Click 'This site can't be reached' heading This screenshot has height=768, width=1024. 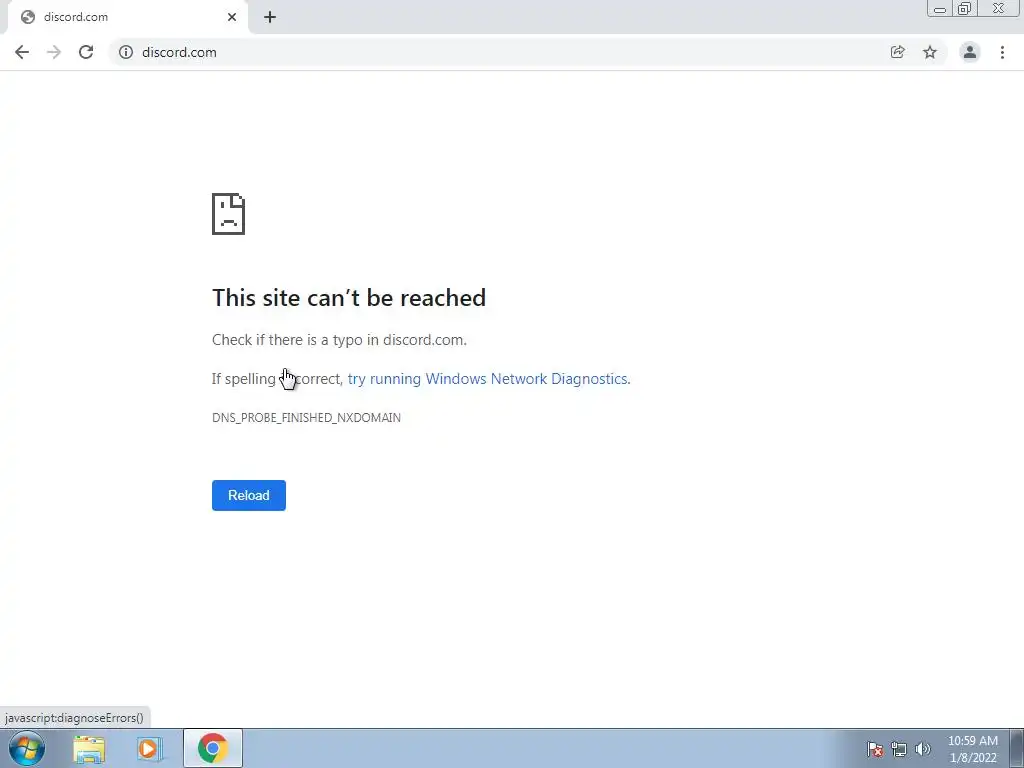point(349,298)
